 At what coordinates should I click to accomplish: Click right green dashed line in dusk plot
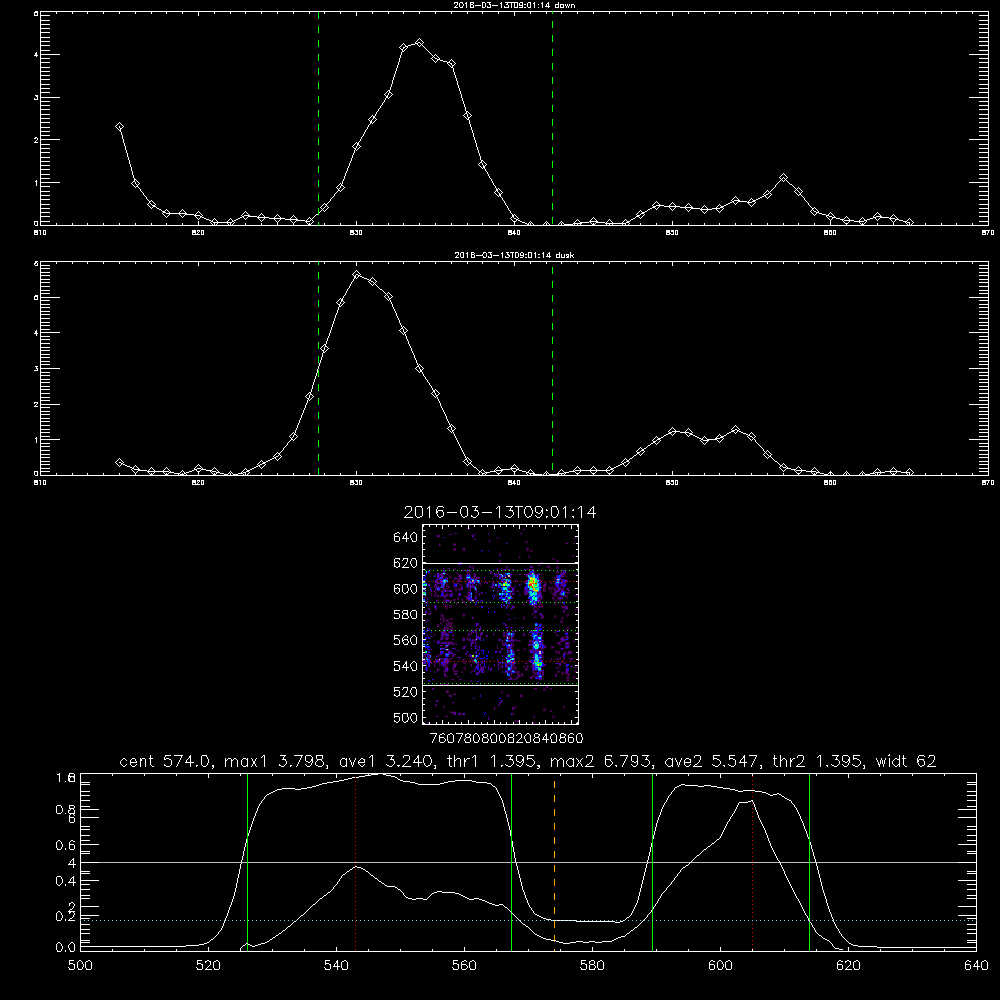coord(552,369)
